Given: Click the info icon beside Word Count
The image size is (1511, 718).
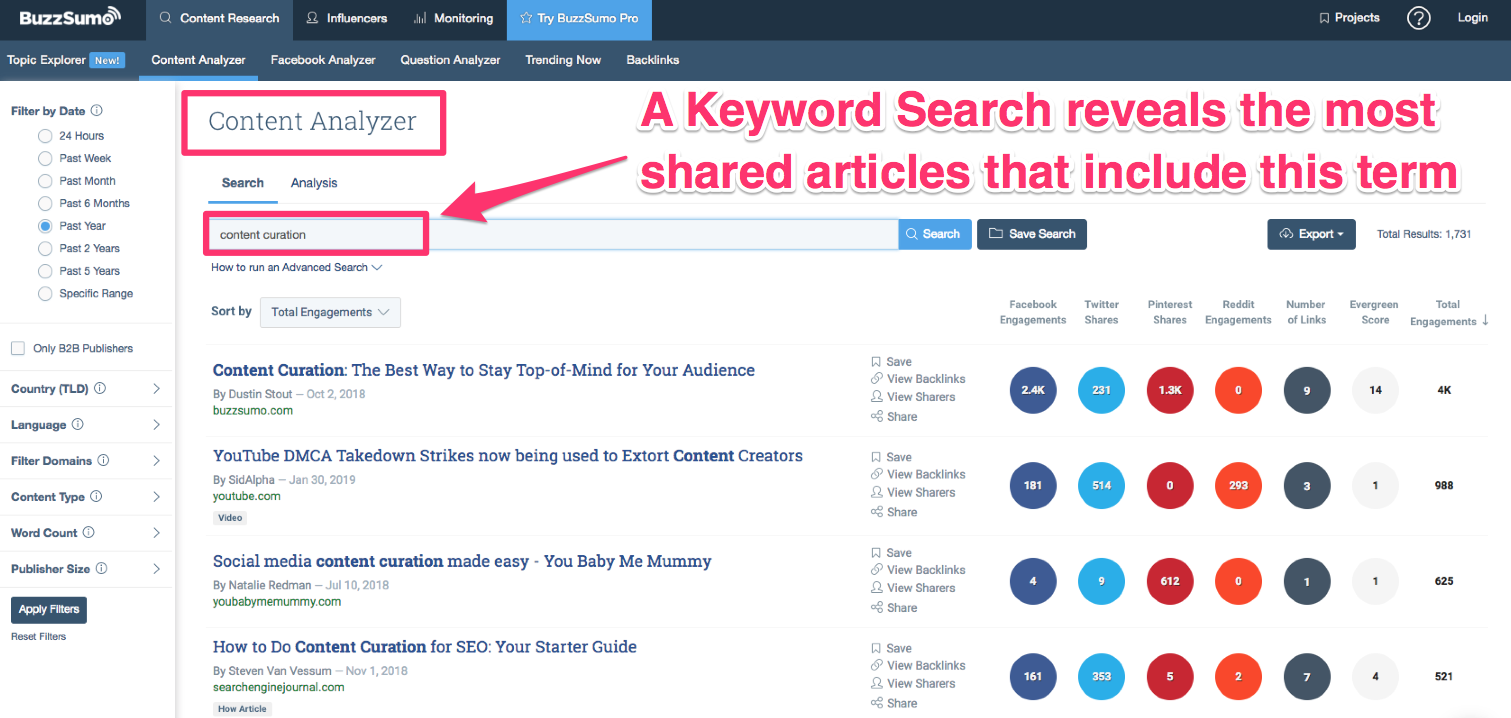Looking at the screenshot, I should (x=88, y=533).
